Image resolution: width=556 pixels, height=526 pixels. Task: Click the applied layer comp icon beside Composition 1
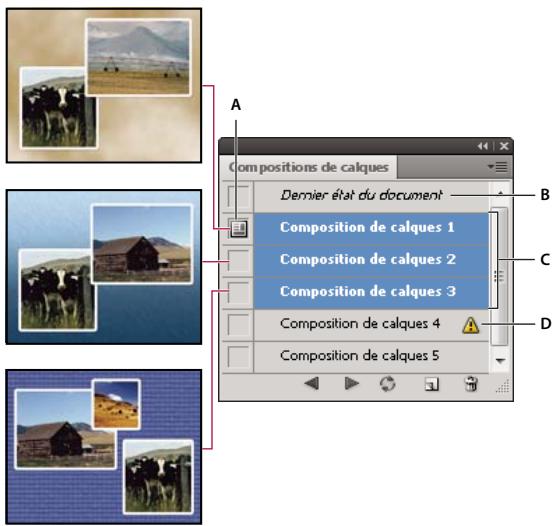[239, 228]
